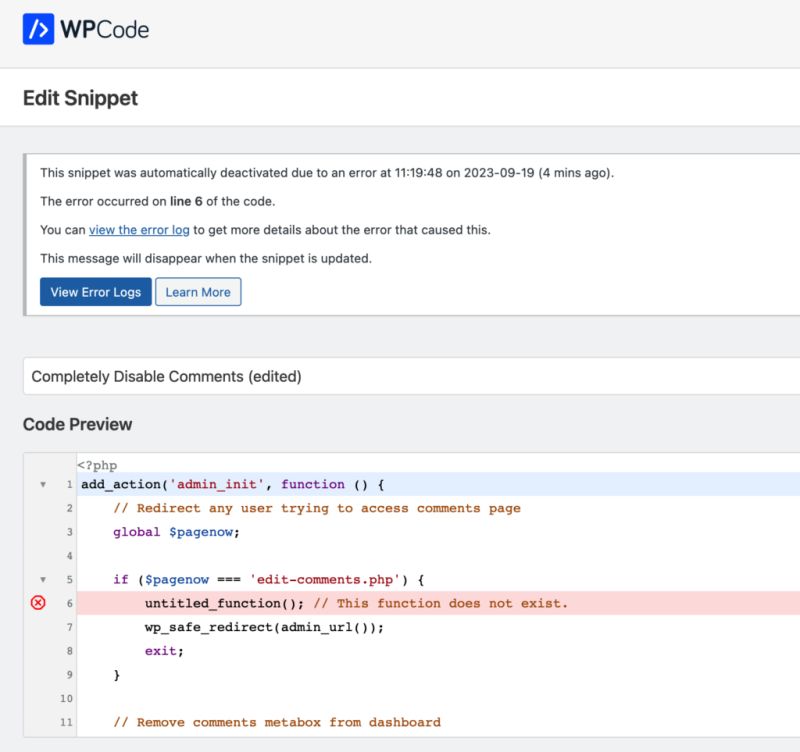
Task: Click the Learn More button
Action: tap(198, 292)
